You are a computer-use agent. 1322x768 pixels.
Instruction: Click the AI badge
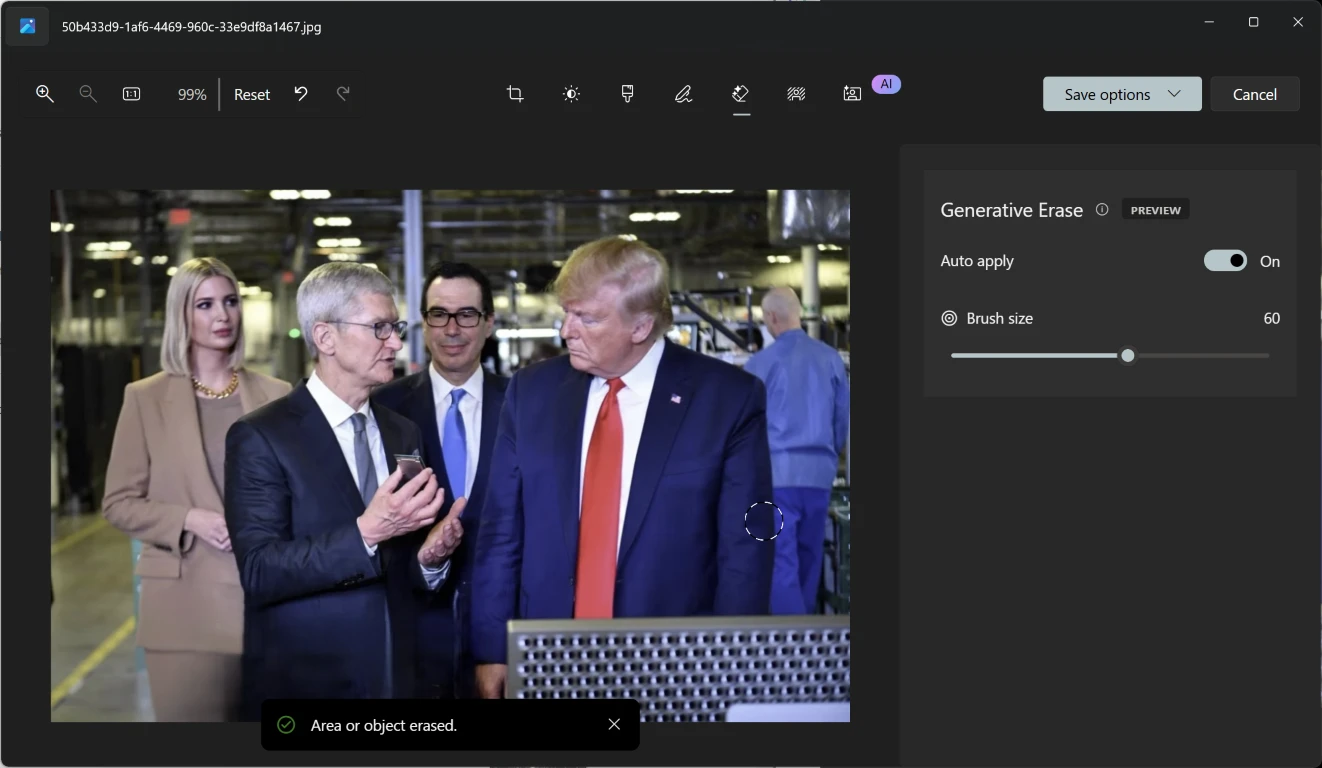886,84
